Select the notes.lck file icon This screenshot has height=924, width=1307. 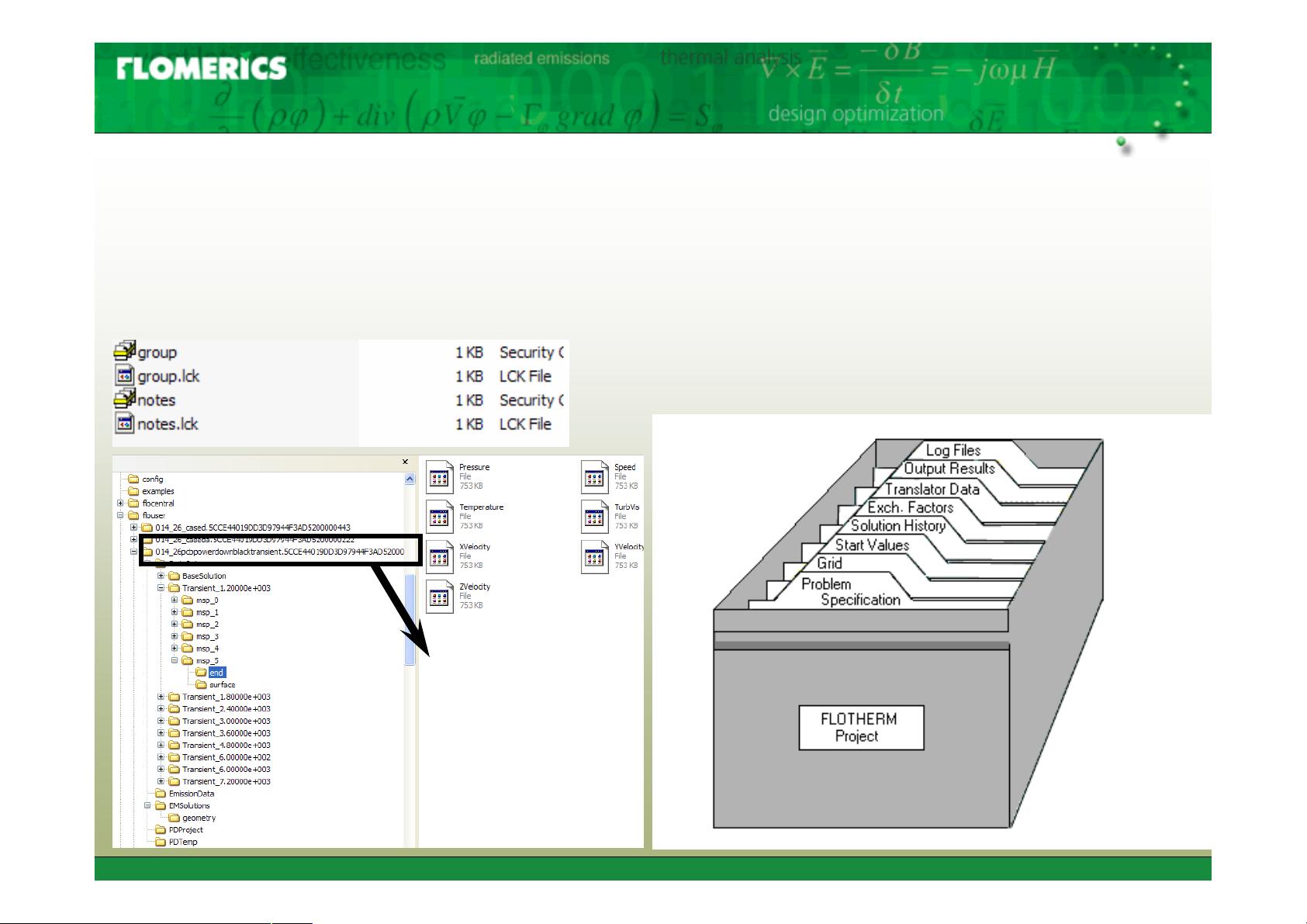tap(125, 424)
